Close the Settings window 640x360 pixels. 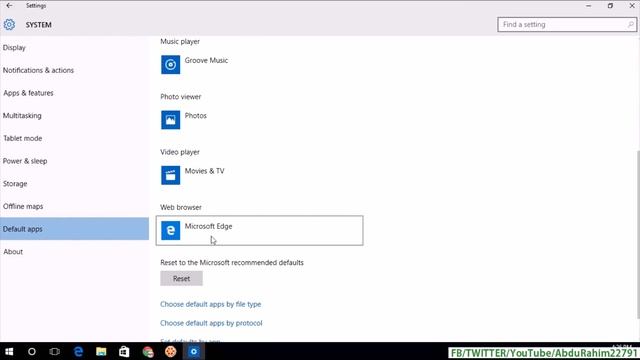tap(631, 6)
